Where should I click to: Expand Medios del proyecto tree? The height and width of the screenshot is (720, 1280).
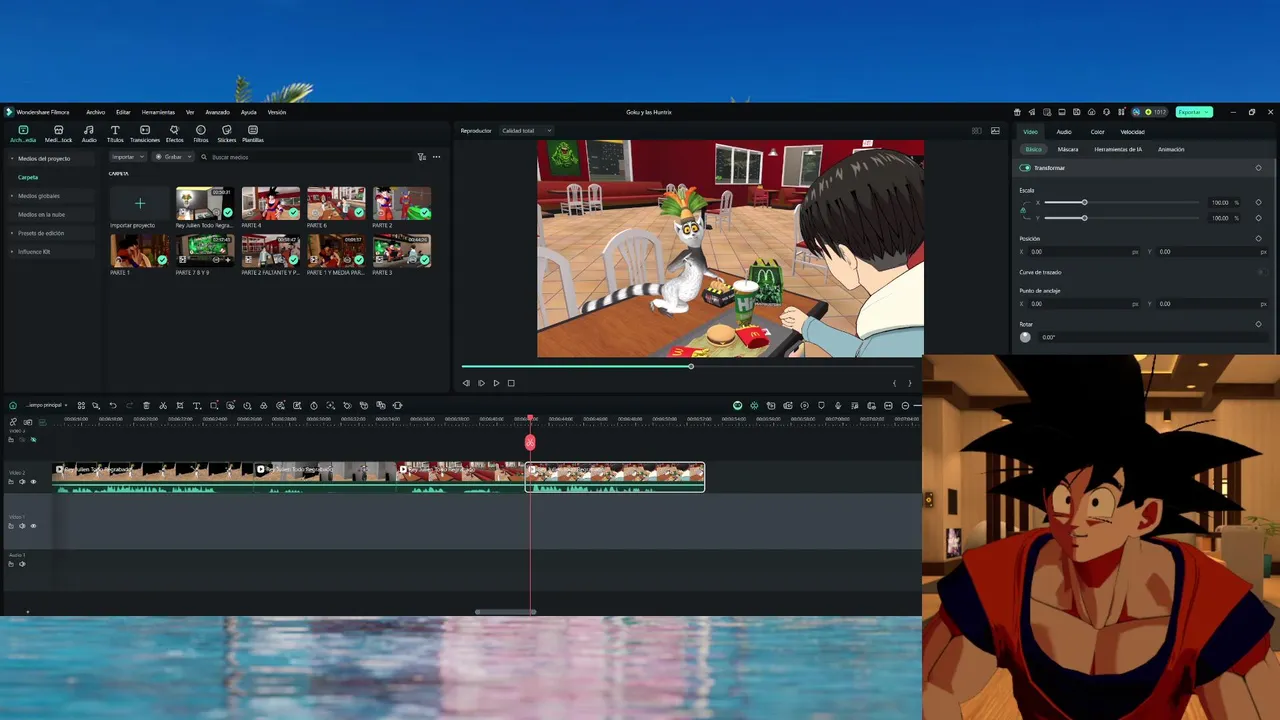[x=12, y=159]
